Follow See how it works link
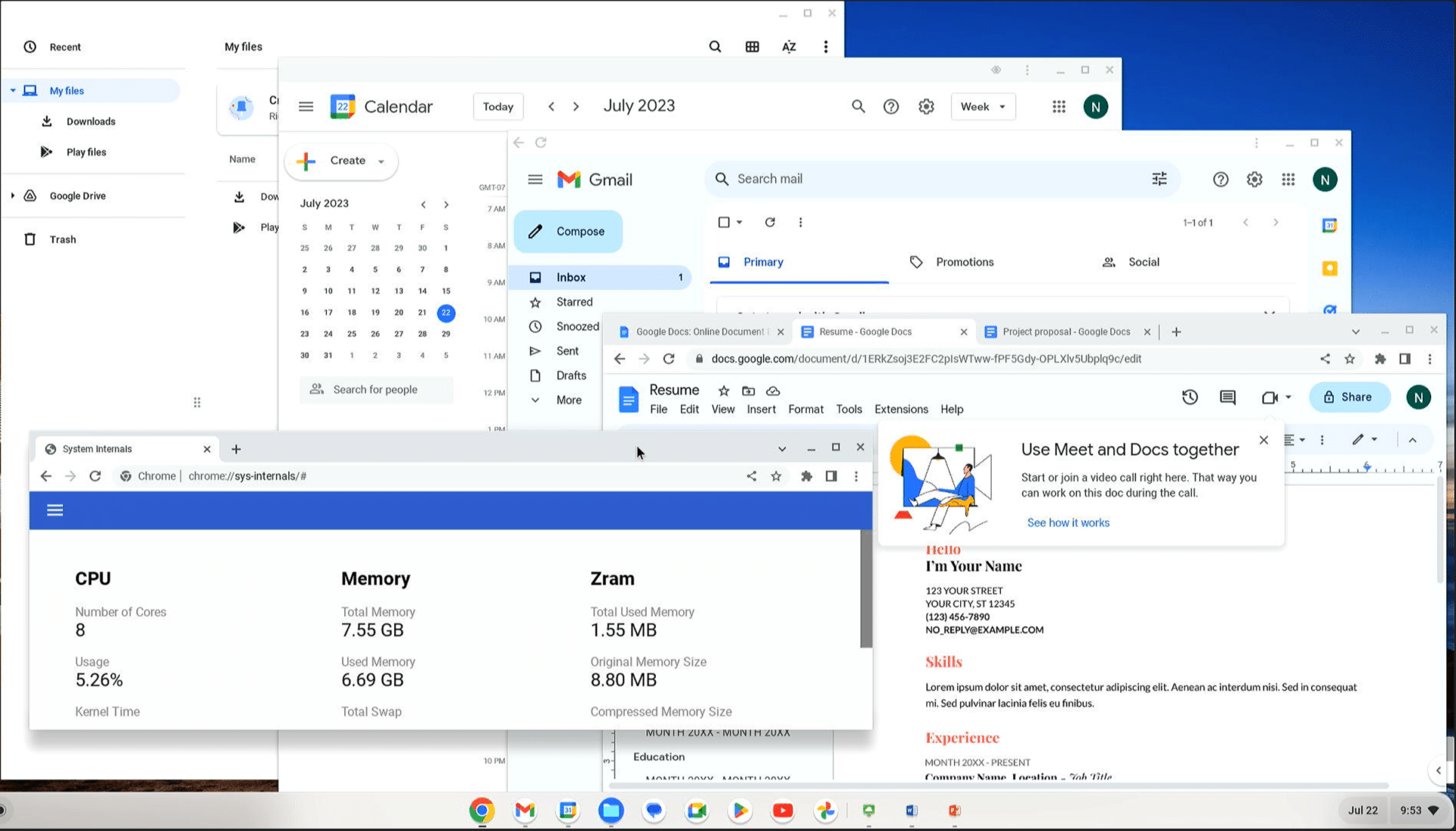The image size is (1456, 831). [1068, 523]
